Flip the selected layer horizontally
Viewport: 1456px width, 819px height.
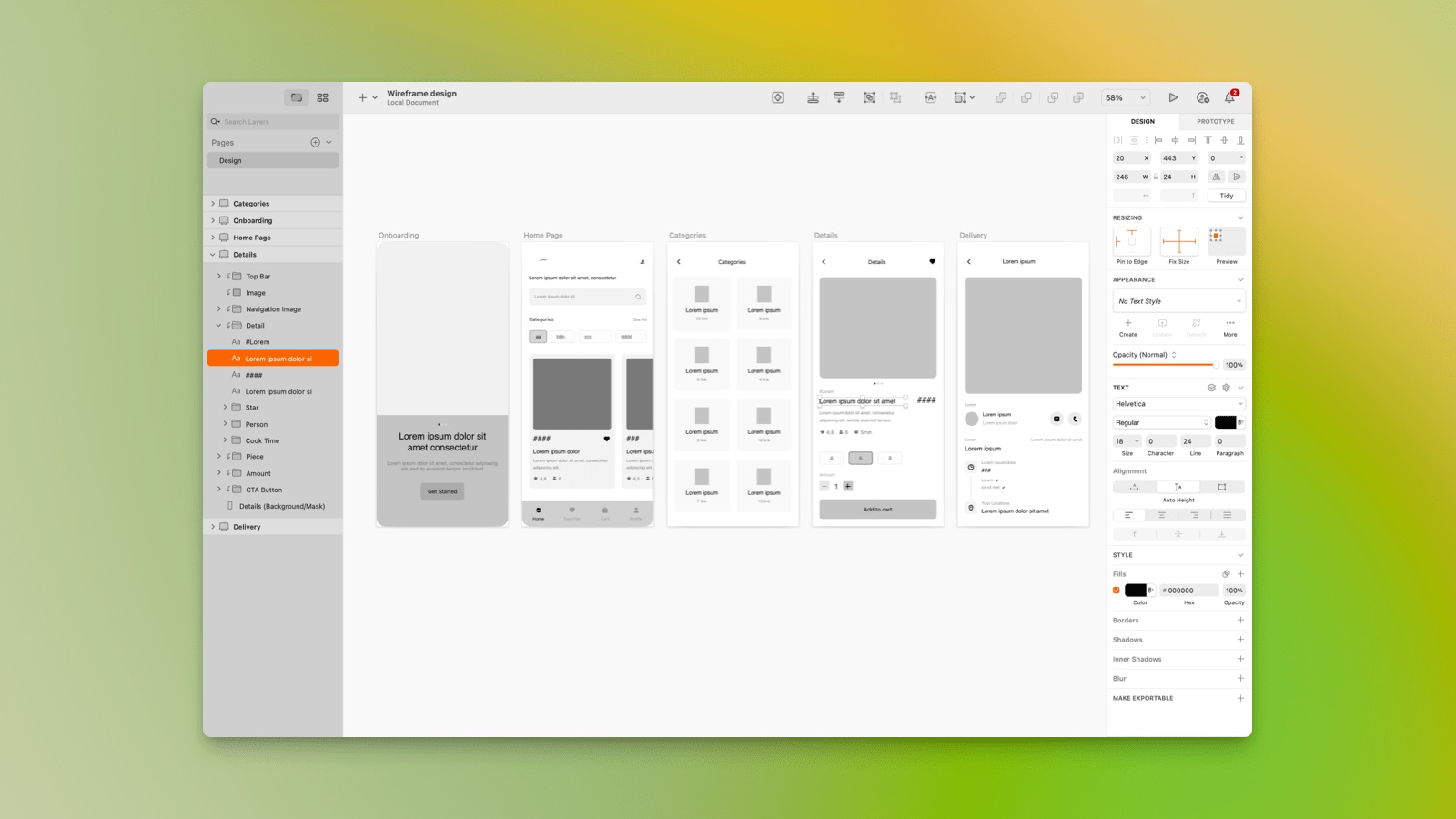[1217, 177]
